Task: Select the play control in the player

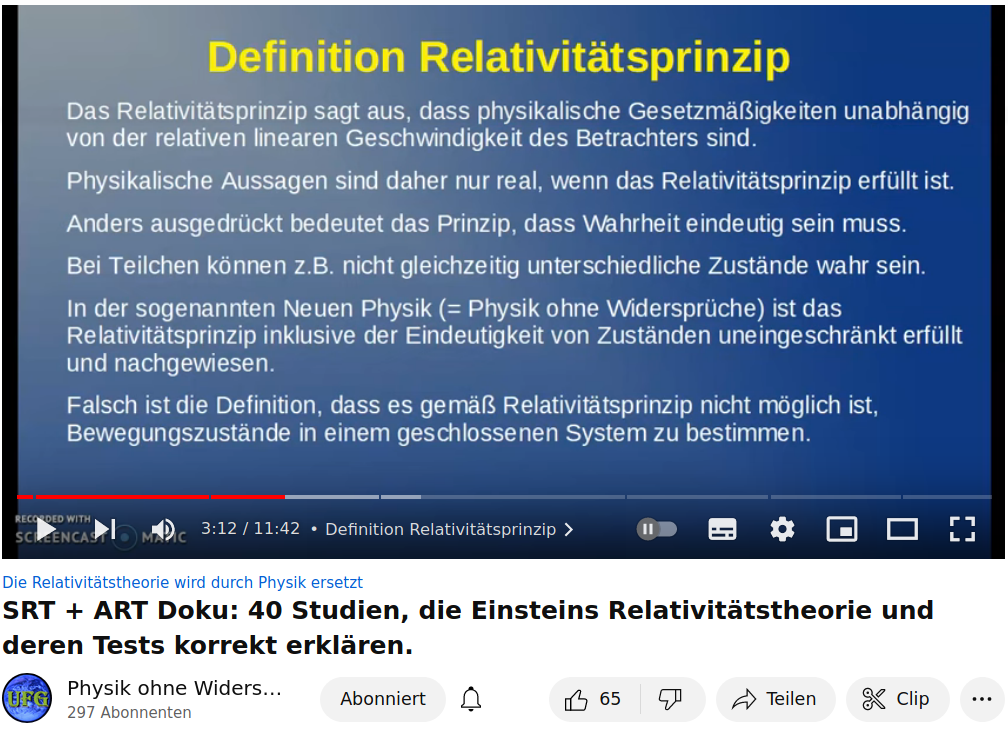Action: tap(45, 529)
